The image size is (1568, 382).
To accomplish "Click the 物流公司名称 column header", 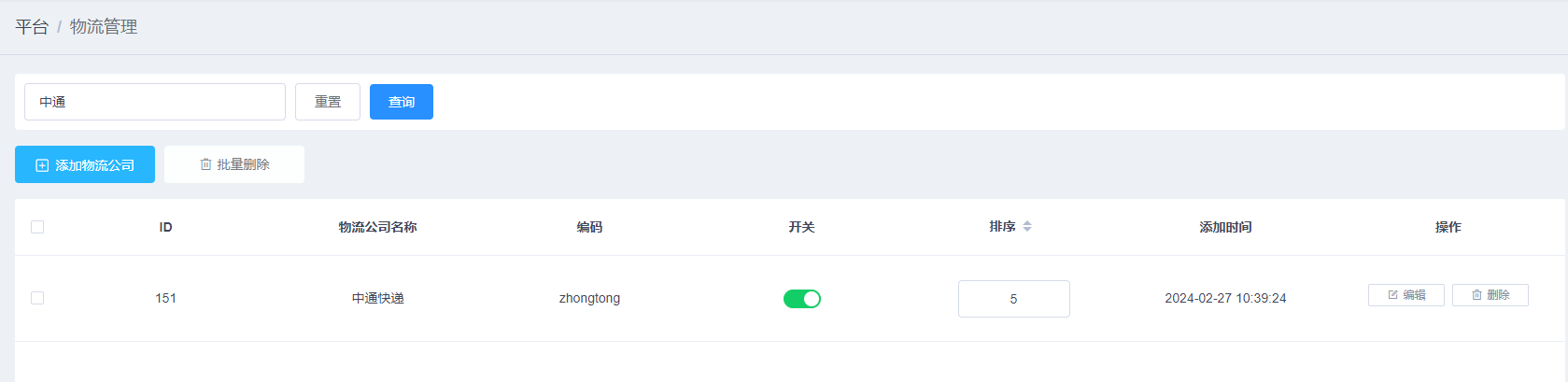I will click(377, 227).
